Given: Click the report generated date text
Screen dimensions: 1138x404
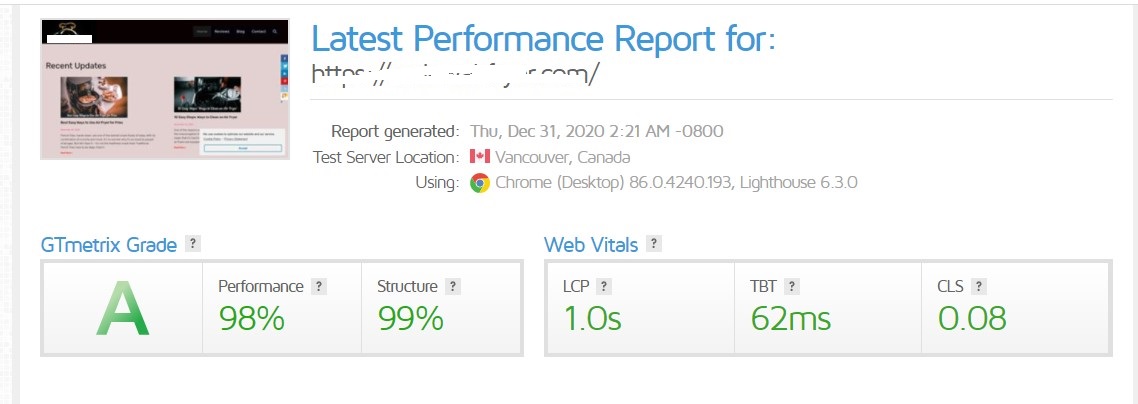Looking at the screenshot, I should click(x=597, y=131).
